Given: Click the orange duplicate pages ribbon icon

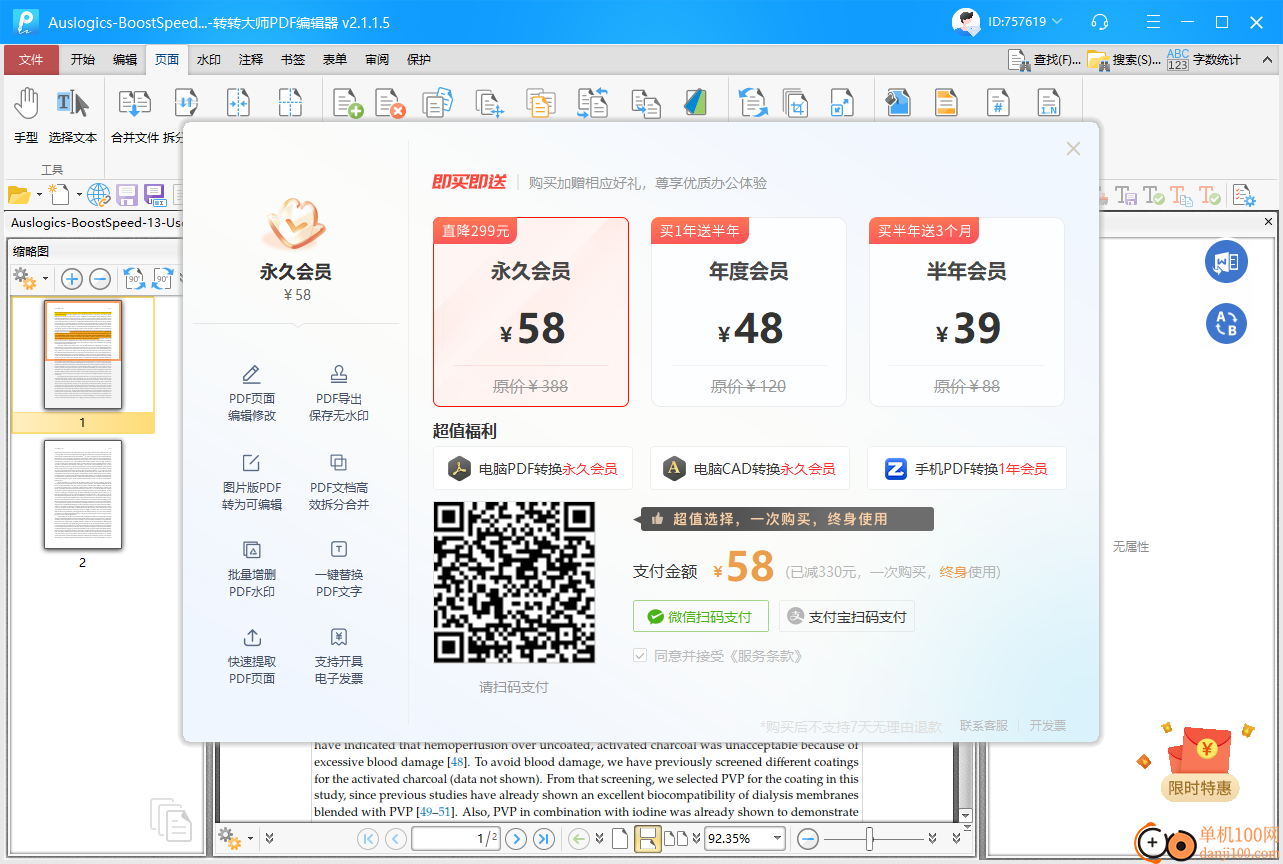Looking at the screenshot, I should tap(541, 103).
